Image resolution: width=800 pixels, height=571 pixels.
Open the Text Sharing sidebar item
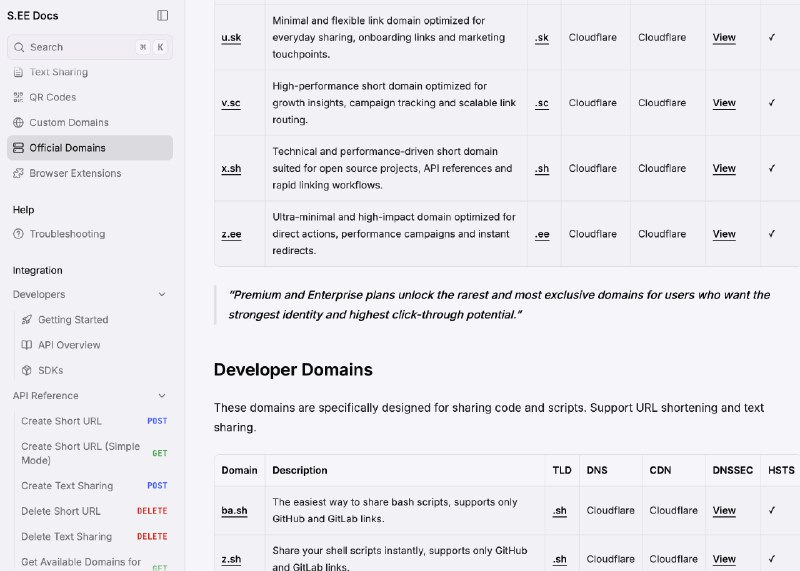[x=58, y=72]
